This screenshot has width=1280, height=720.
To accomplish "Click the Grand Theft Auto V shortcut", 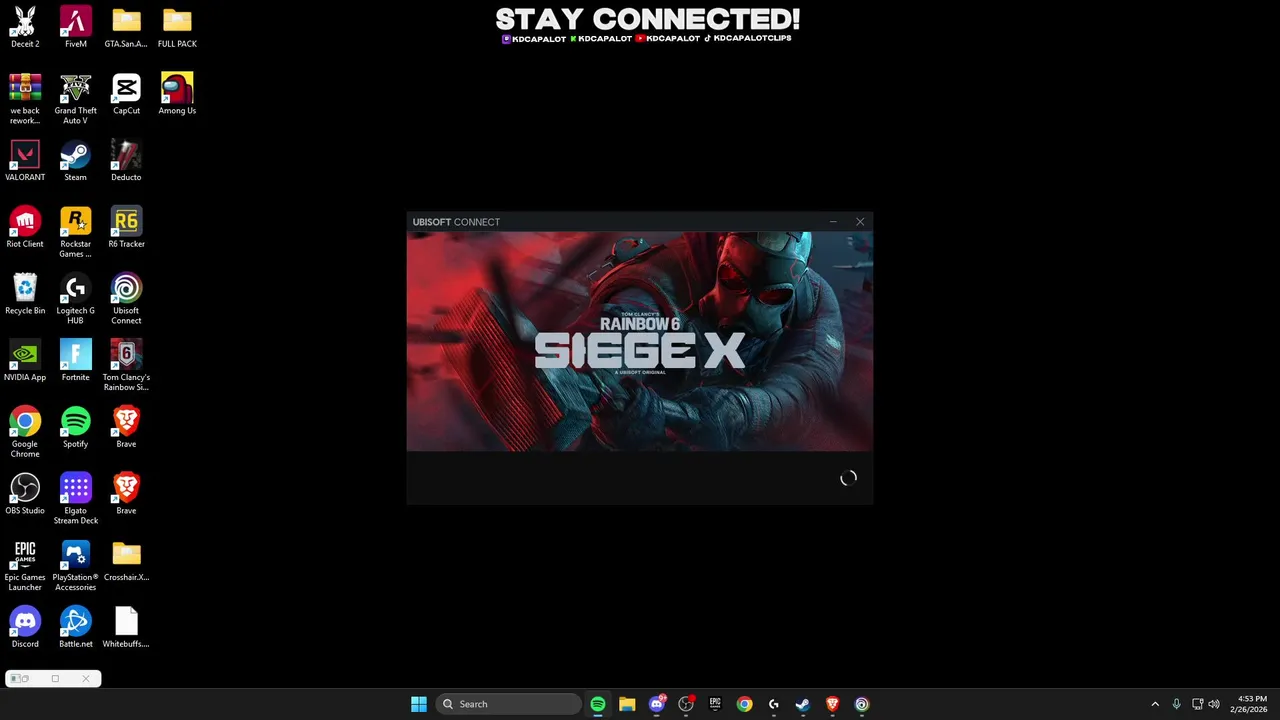I will [76, 99].
